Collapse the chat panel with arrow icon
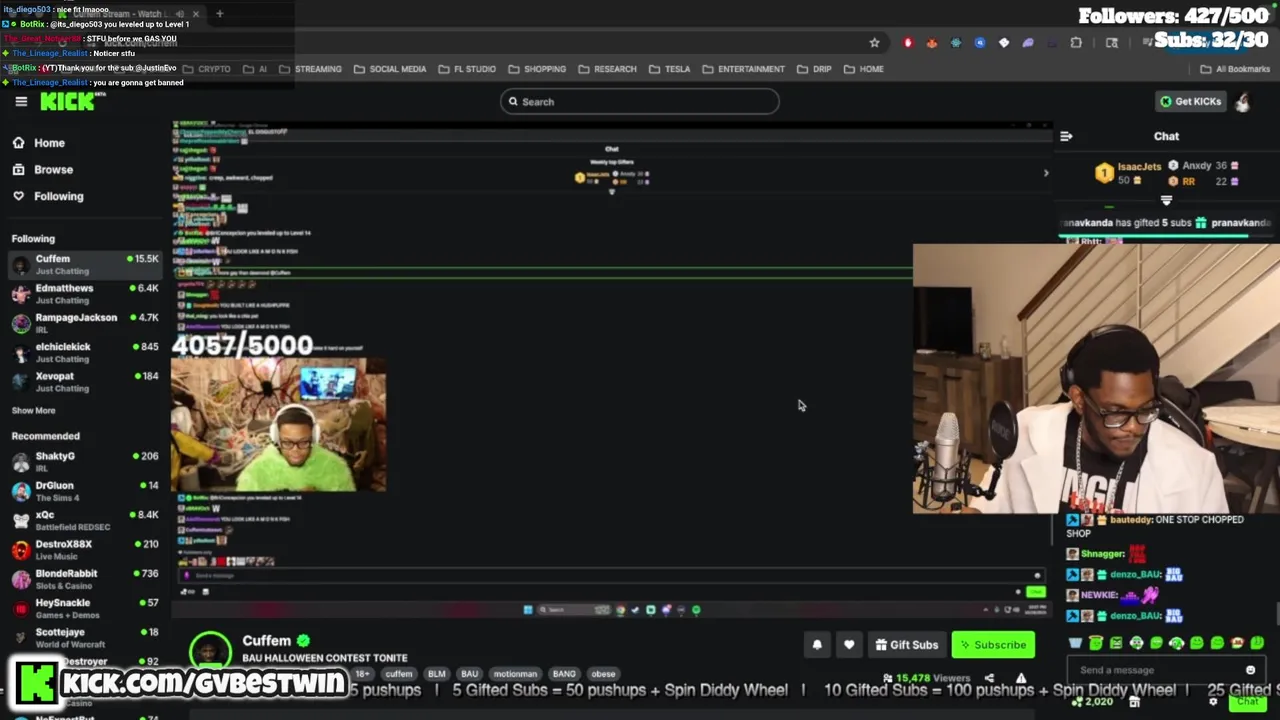1280x720 pixels. 1066,136
